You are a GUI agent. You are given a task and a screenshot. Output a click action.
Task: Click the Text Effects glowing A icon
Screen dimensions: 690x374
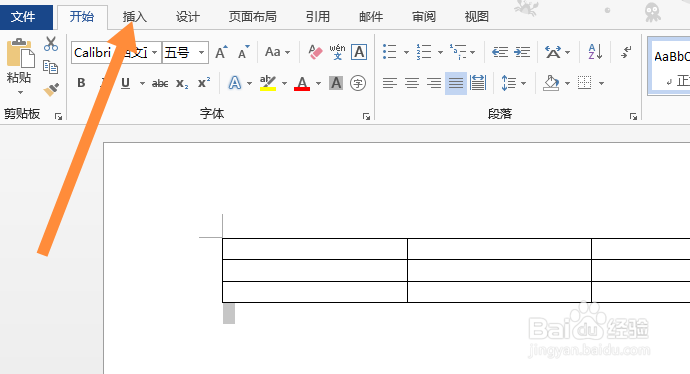235,83
